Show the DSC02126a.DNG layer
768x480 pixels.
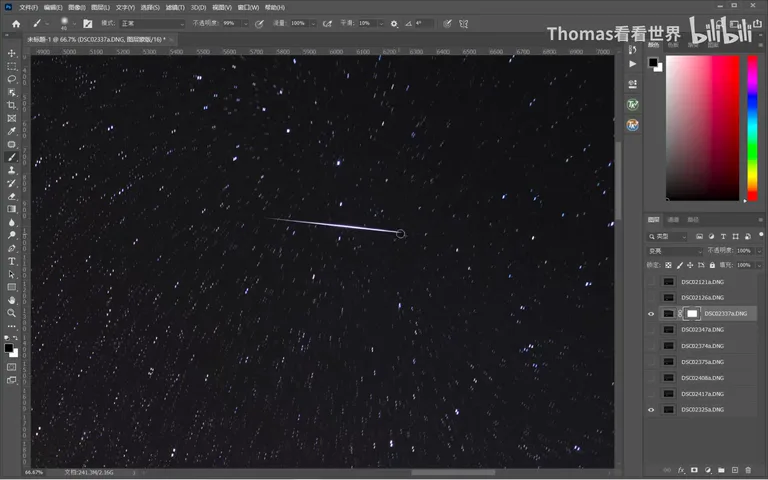tap(651, 298)
